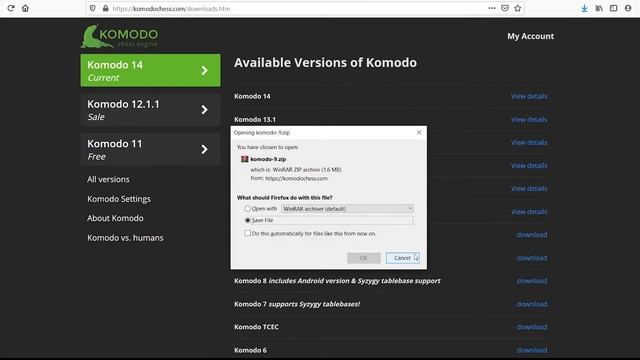Select the 'Open with' radio option
The width and height of the screenshot is (640, 360).
click(247, 209)
